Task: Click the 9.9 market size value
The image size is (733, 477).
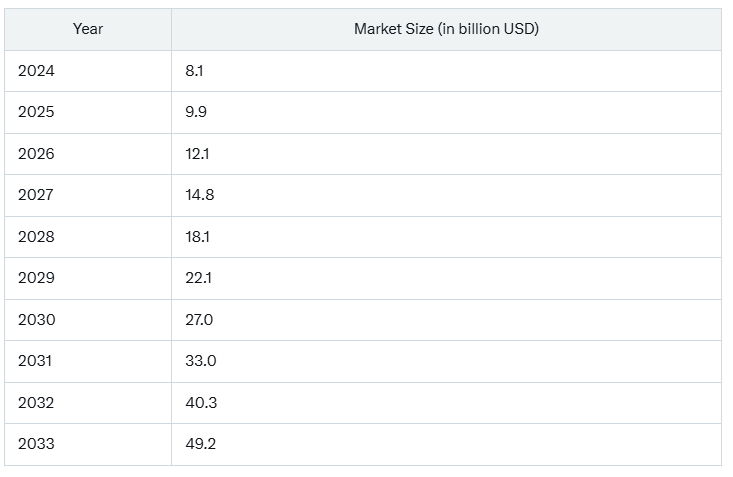Action: click(x=196, y=112)
